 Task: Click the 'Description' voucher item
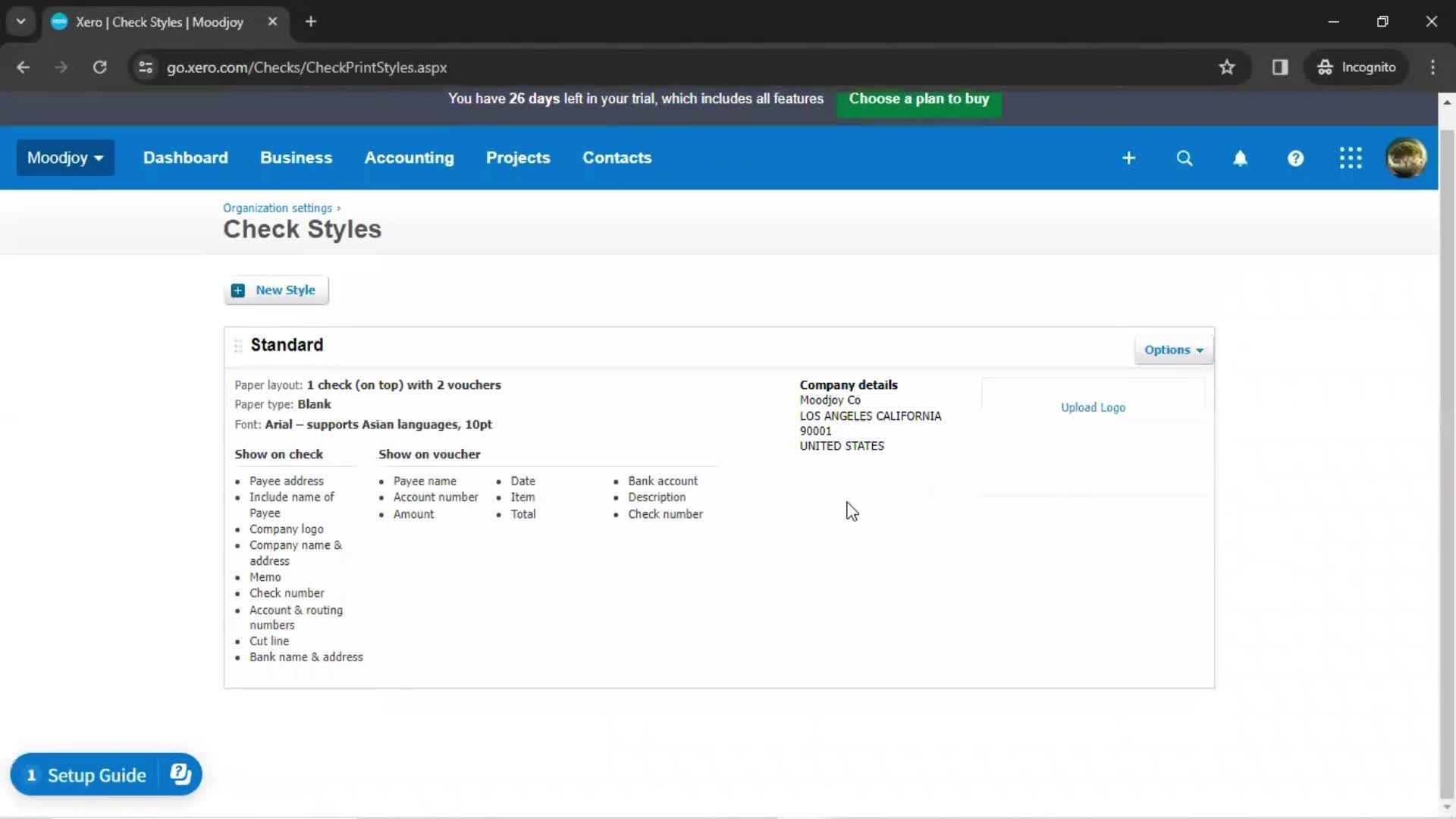click(657, 497)
